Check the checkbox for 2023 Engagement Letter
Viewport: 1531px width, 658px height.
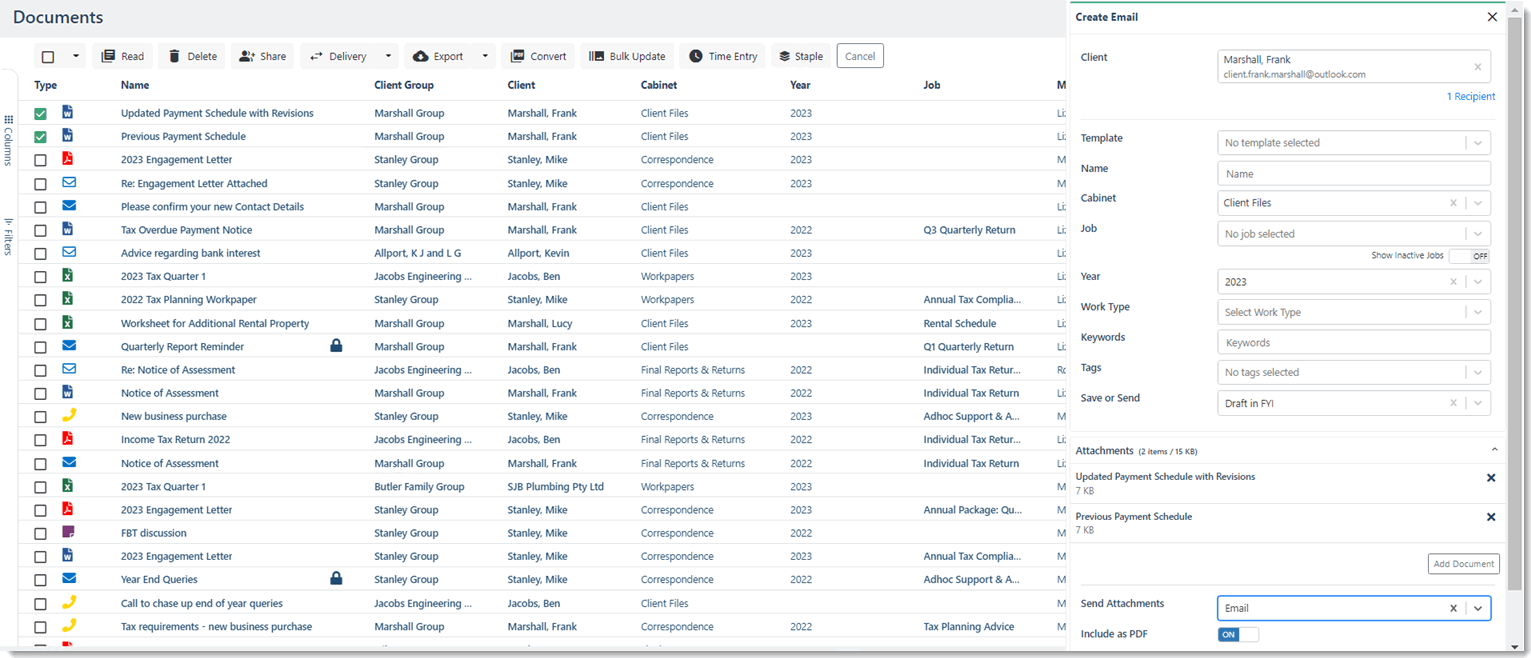point(40,158)
